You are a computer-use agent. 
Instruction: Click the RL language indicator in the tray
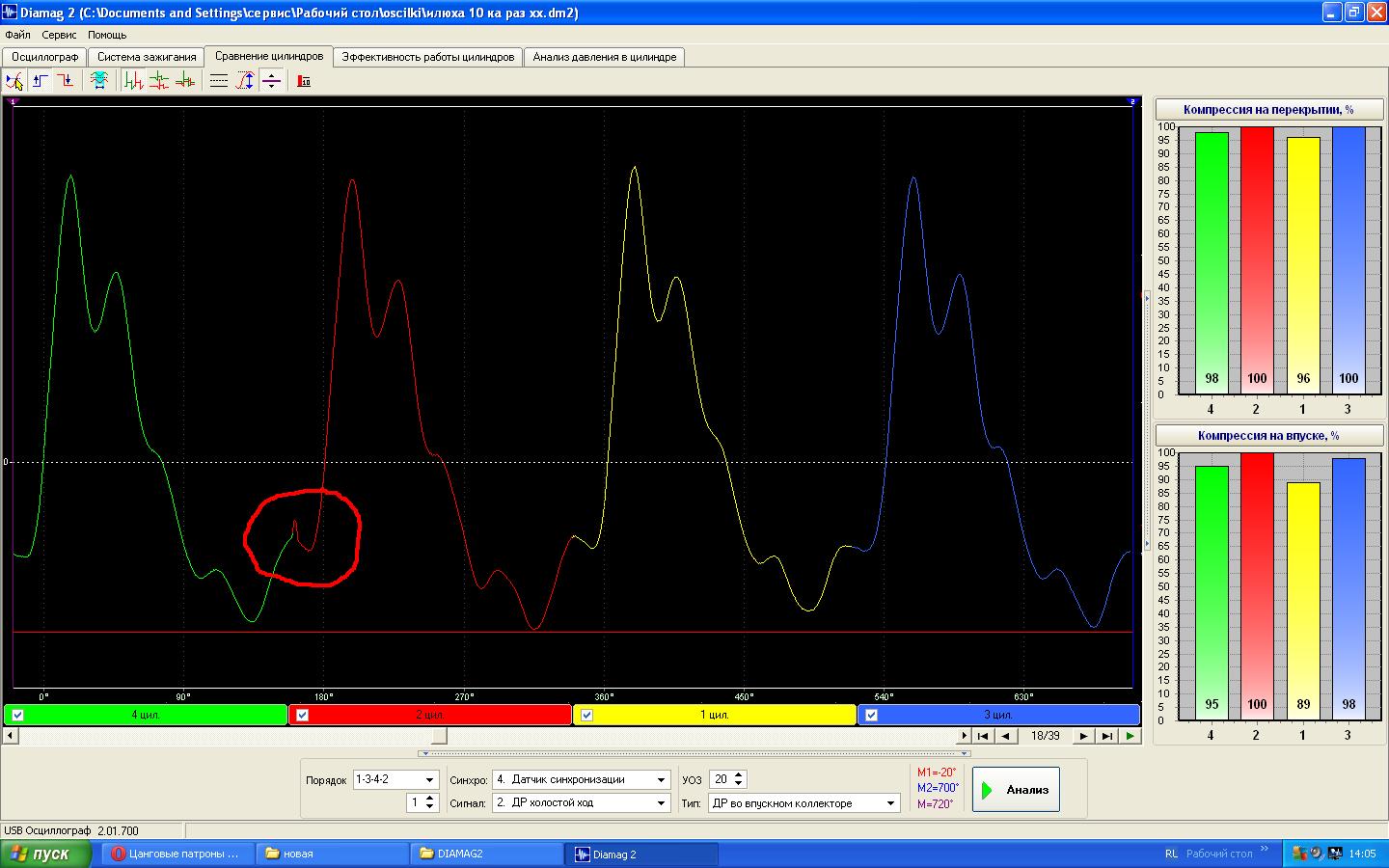[1171, 854]
